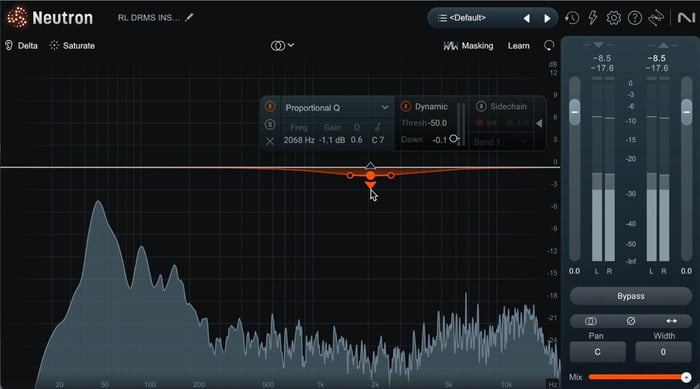Click the 2068 Hz frequency value
The image size is (700, 389).
(x=299, y=140)
